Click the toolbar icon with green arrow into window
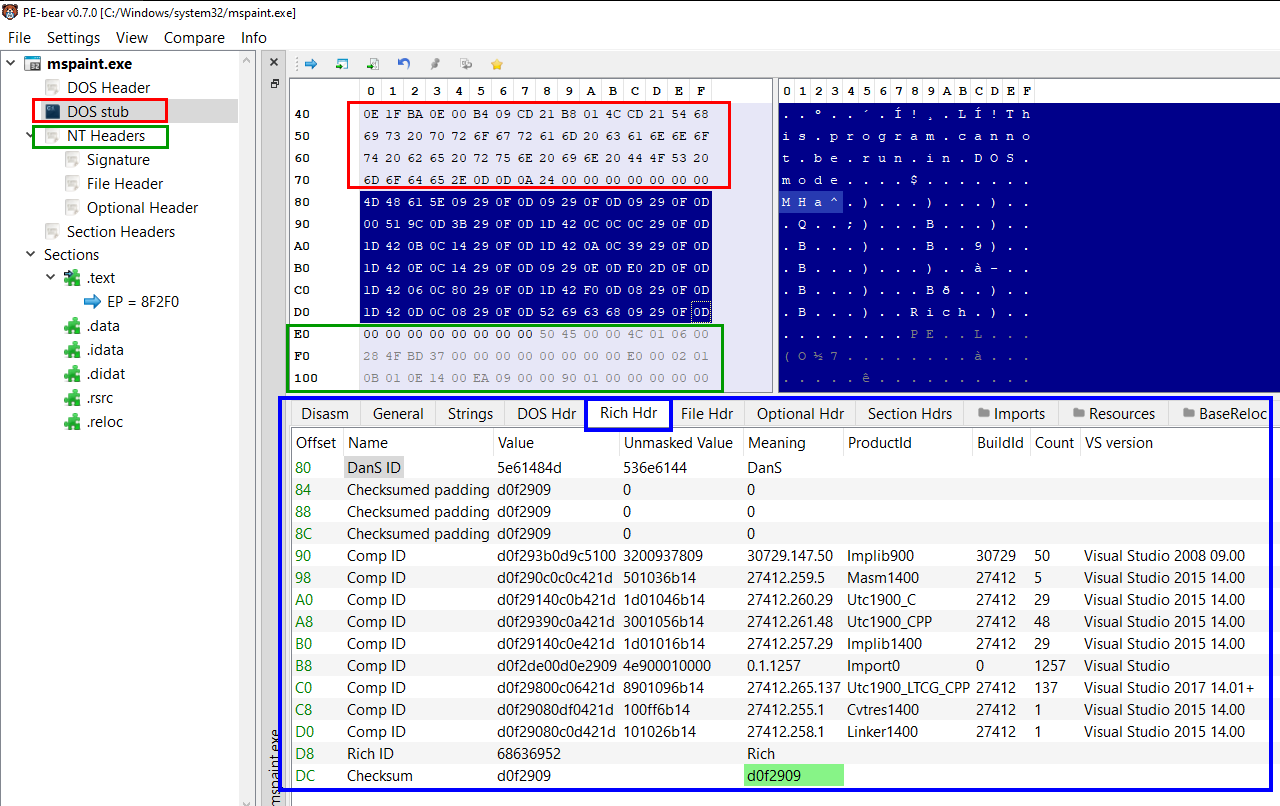1280x806 pixels. pyautogui.click(x=342, y=63)
